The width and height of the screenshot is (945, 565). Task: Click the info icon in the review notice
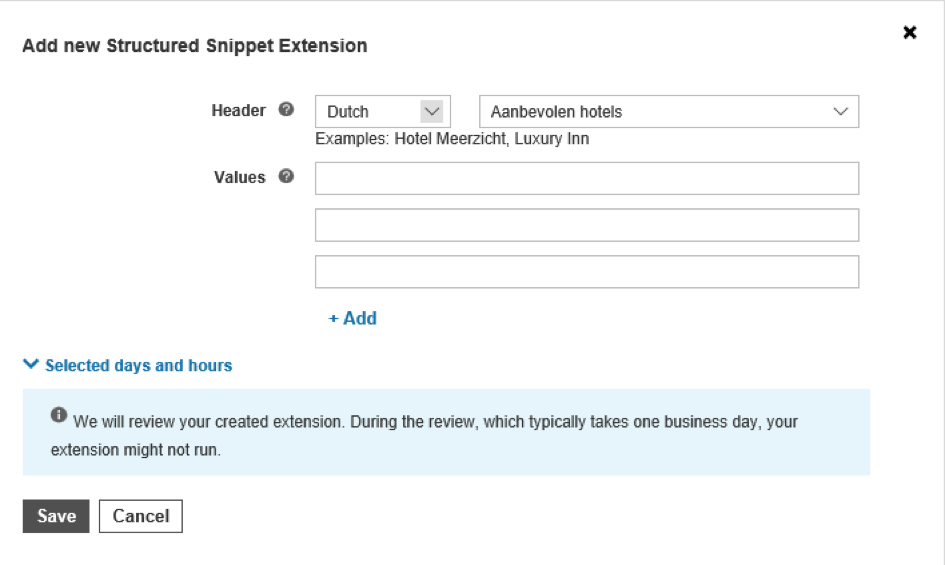click(x=58, y=415)
